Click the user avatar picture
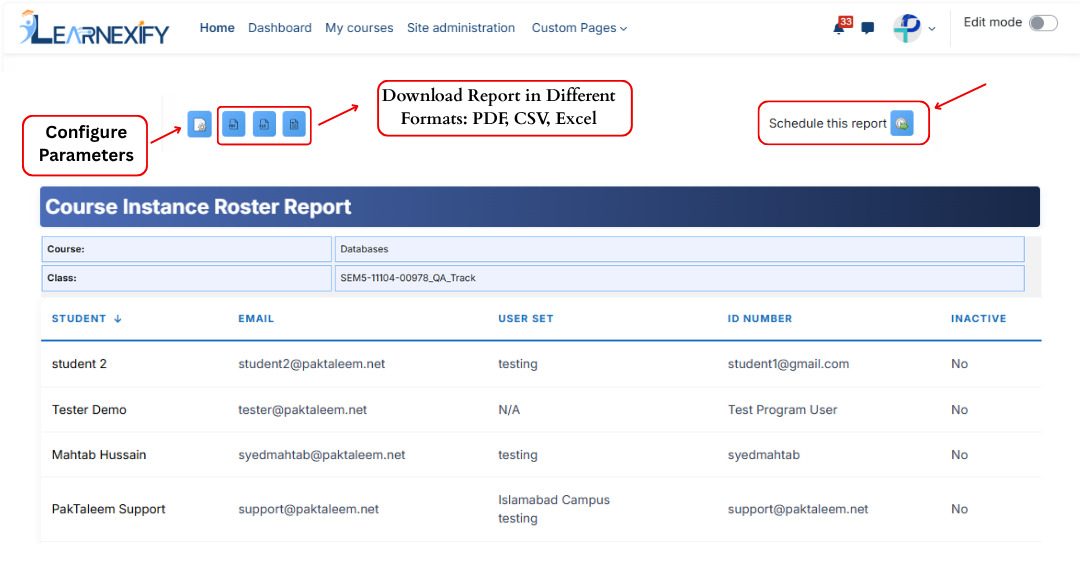 pos(907,28)
